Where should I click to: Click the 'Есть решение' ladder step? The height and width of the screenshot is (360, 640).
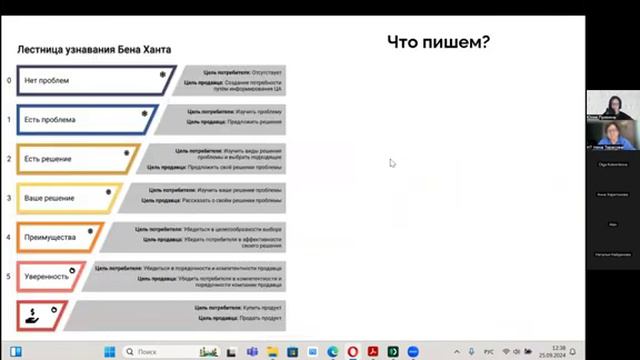click(x=78, y=159)
